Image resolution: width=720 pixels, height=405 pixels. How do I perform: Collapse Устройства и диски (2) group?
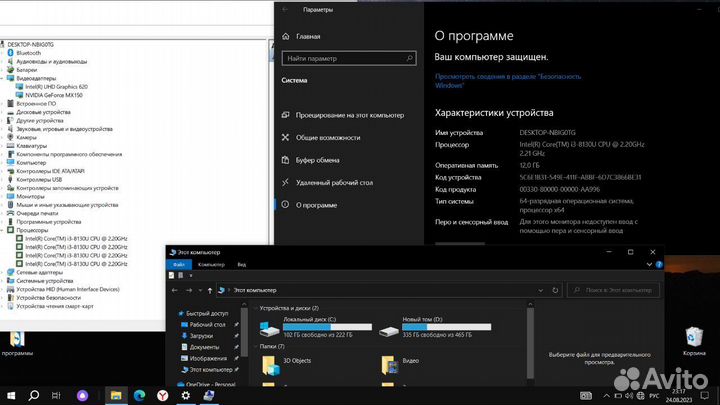[256, 308]
